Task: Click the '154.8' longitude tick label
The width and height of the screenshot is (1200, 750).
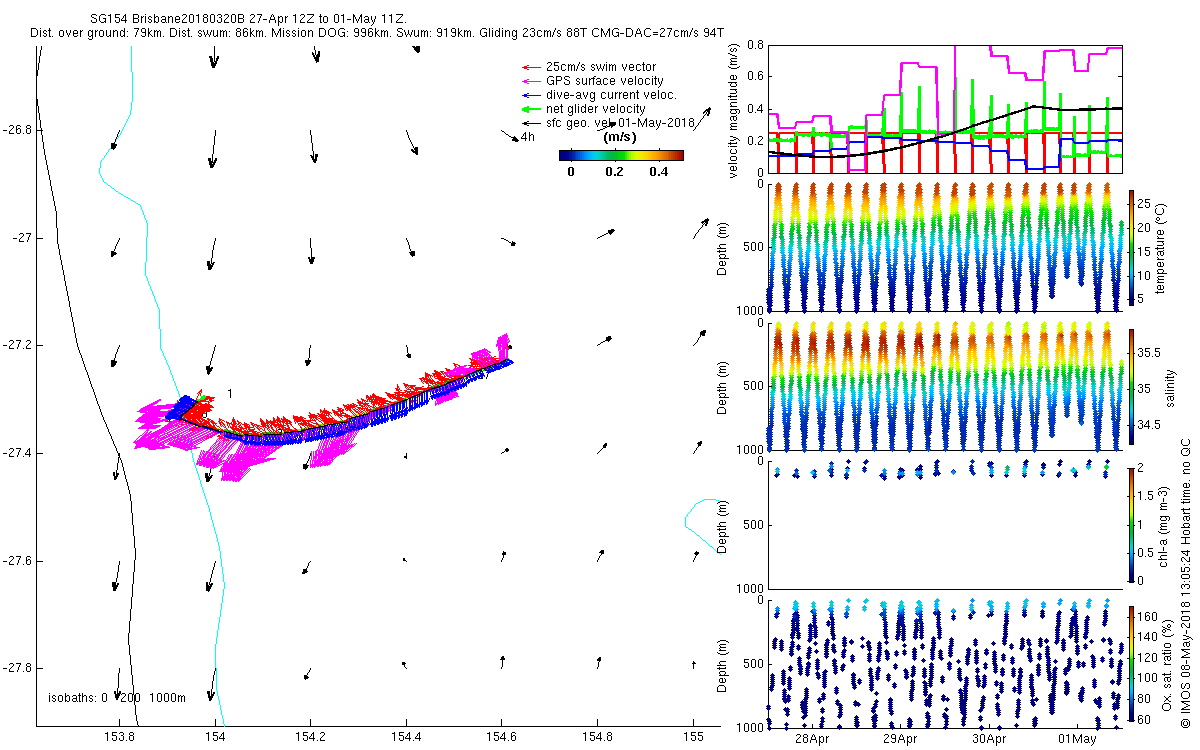Action: click(598, 737)
